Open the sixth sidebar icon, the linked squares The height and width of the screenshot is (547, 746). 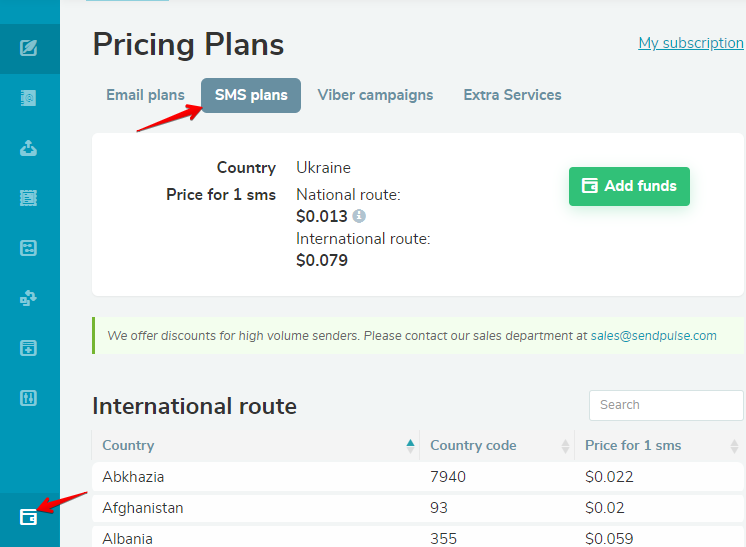pyautogui.click(x=29, y=298)
